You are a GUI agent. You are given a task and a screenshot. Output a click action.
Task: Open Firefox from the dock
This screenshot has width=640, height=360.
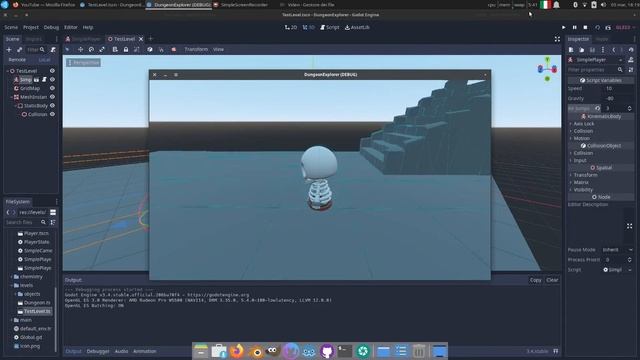coord(237,351)
